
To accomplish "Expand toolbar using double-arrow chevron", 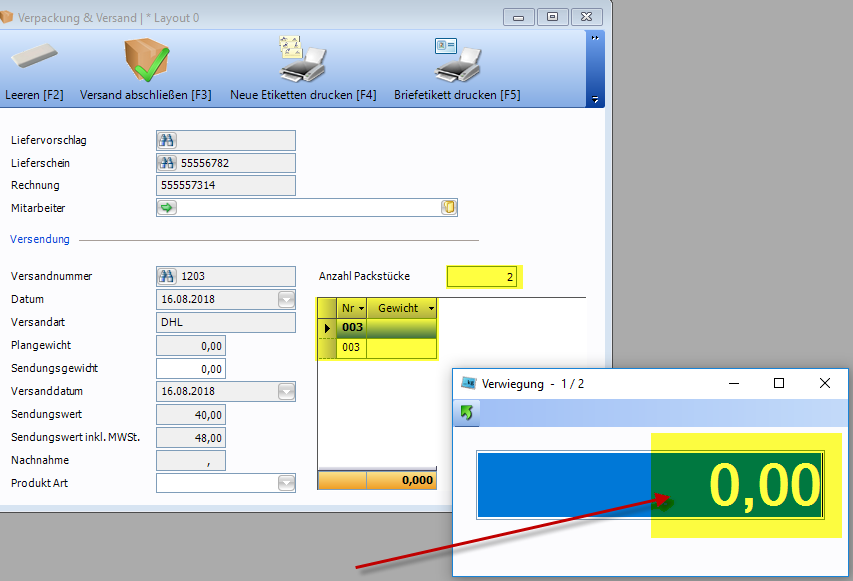I will (595, 38).
